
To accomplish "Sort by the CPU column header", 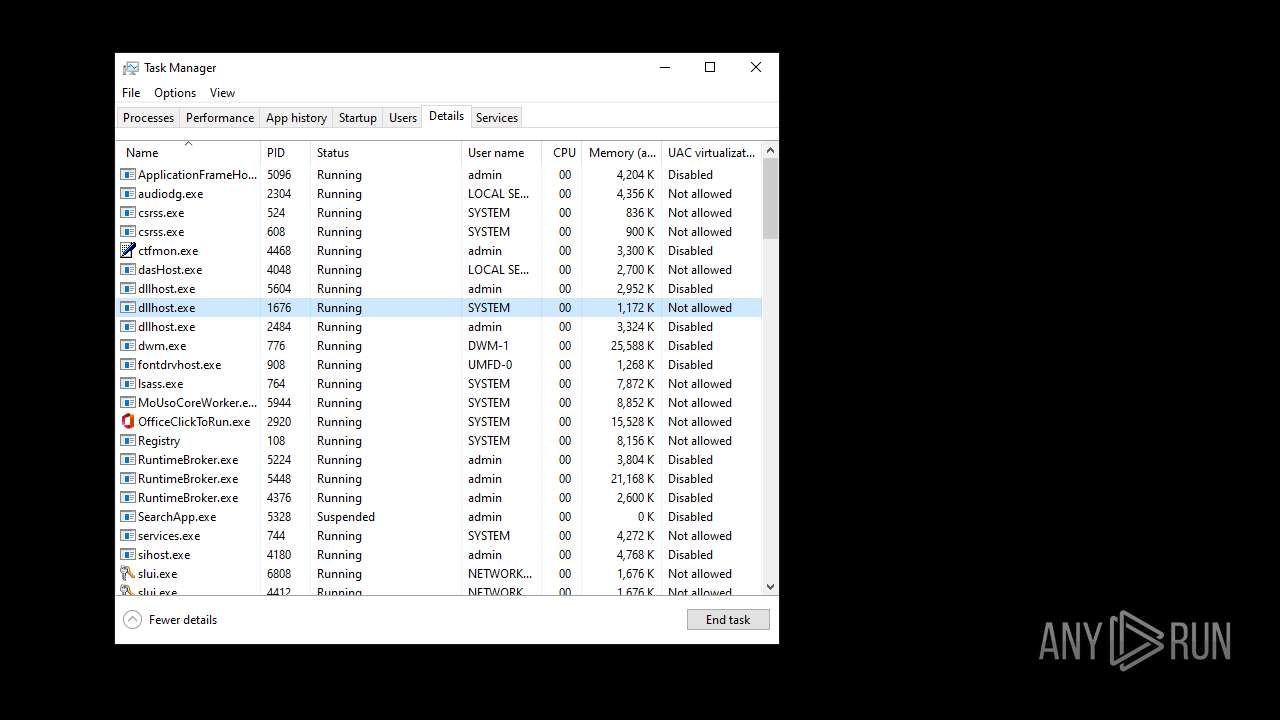I will click(x=563, y=153).
